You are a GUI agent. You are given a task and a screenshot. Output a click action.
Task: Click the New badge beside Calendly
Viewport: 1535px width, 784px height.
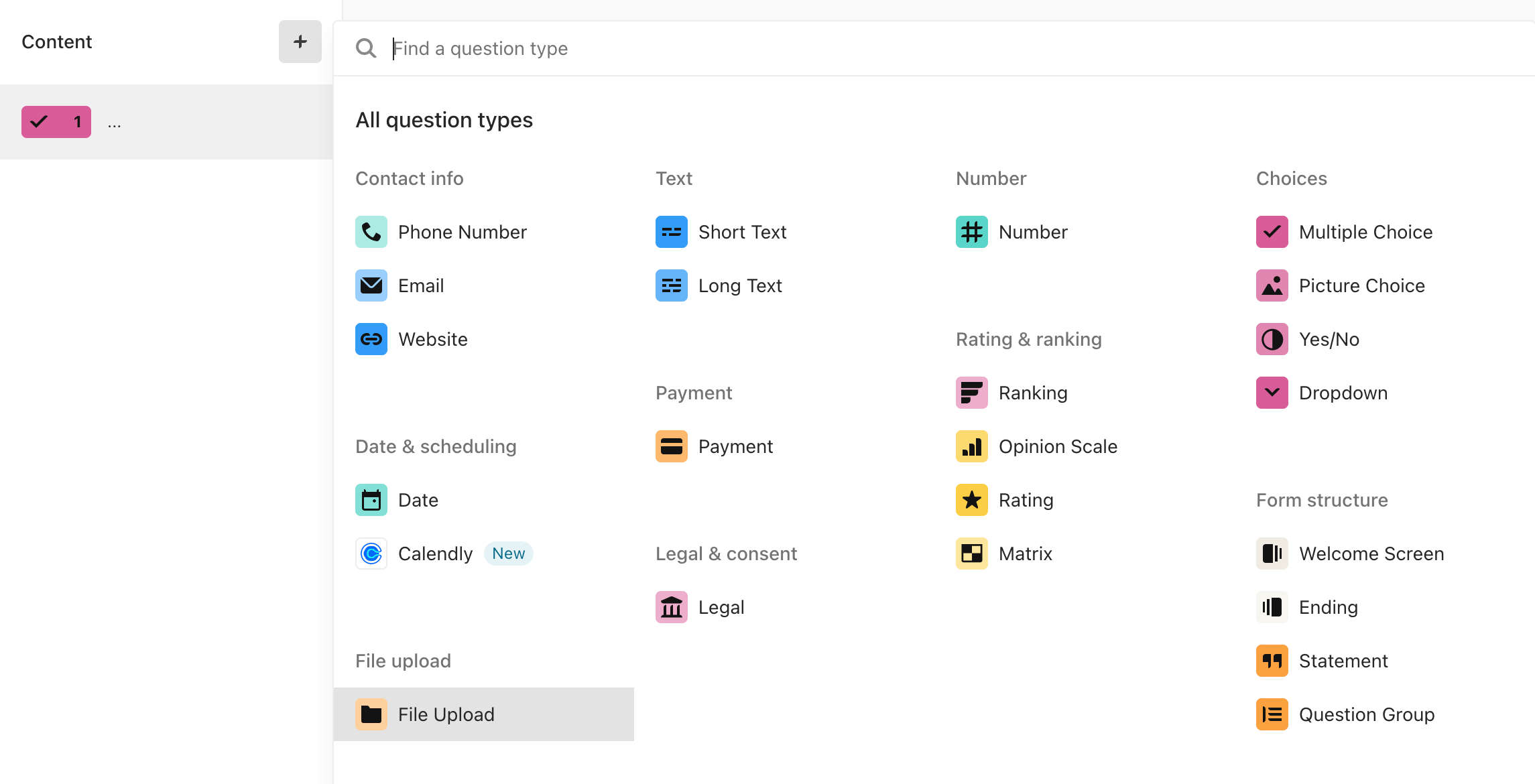tap(508, 553)
